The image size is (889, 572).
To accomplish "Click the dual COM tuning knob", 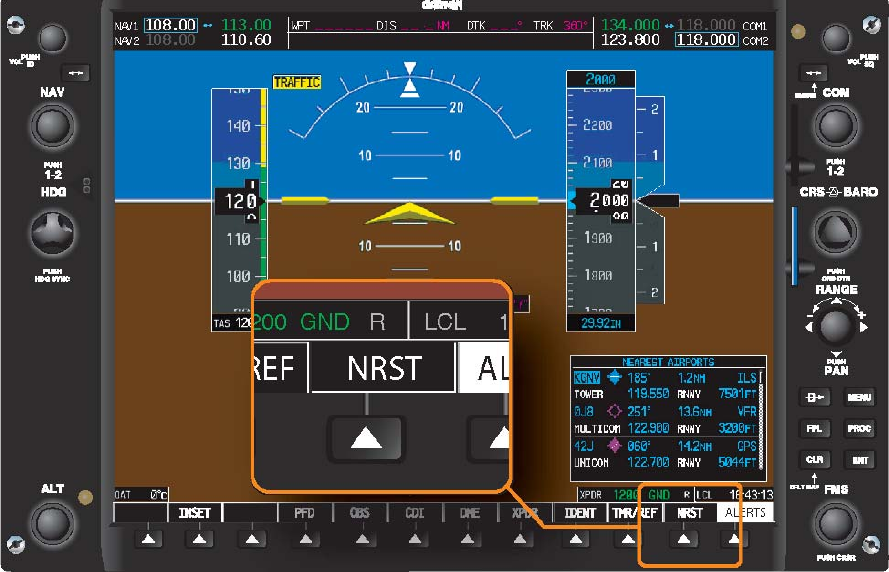I will point(836,126).
